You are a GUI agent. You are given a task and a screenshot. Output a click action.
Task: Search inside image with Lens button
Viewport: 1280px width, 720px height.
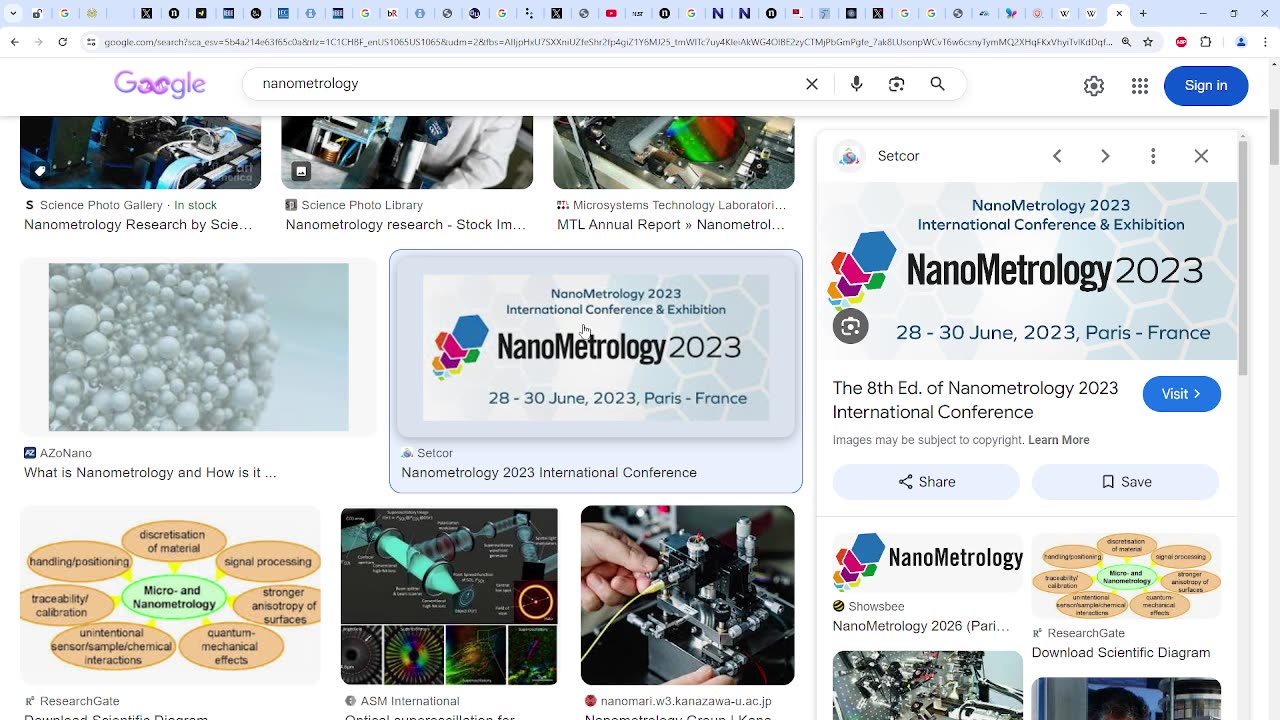(851, 327)
